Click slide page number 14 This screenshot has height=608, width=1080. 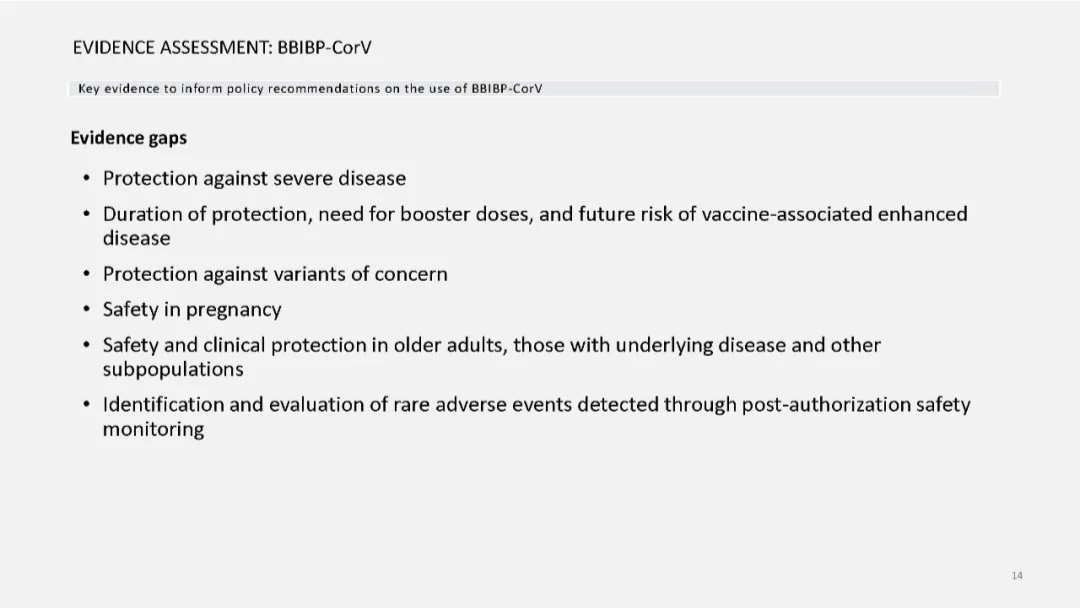tap(1017, 576)
